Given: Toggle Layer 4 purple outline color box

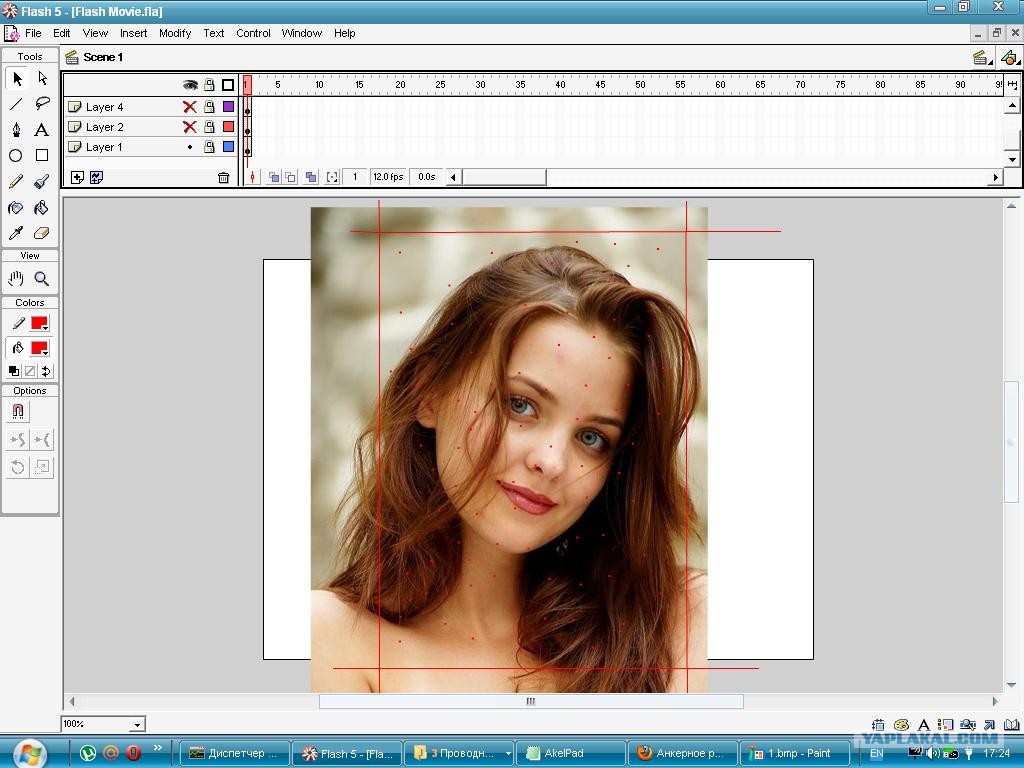Looking at the screenshot, I should [x=229, y=106].
